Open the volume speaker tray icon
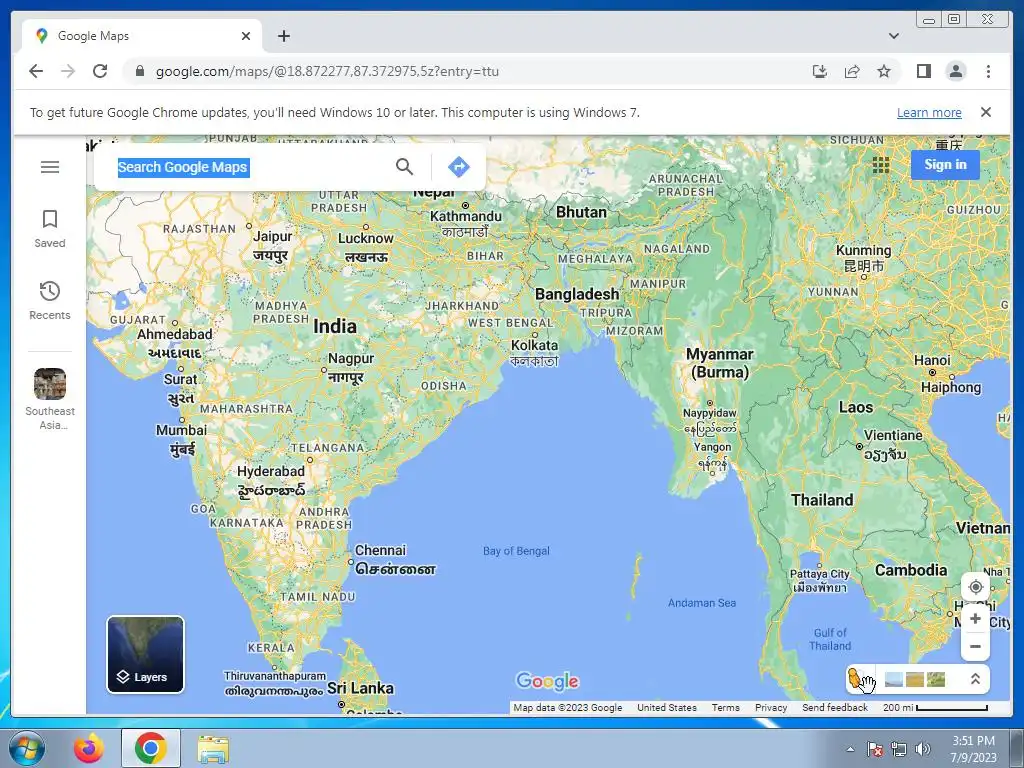The image size is (1024, 768). [923, 749]
